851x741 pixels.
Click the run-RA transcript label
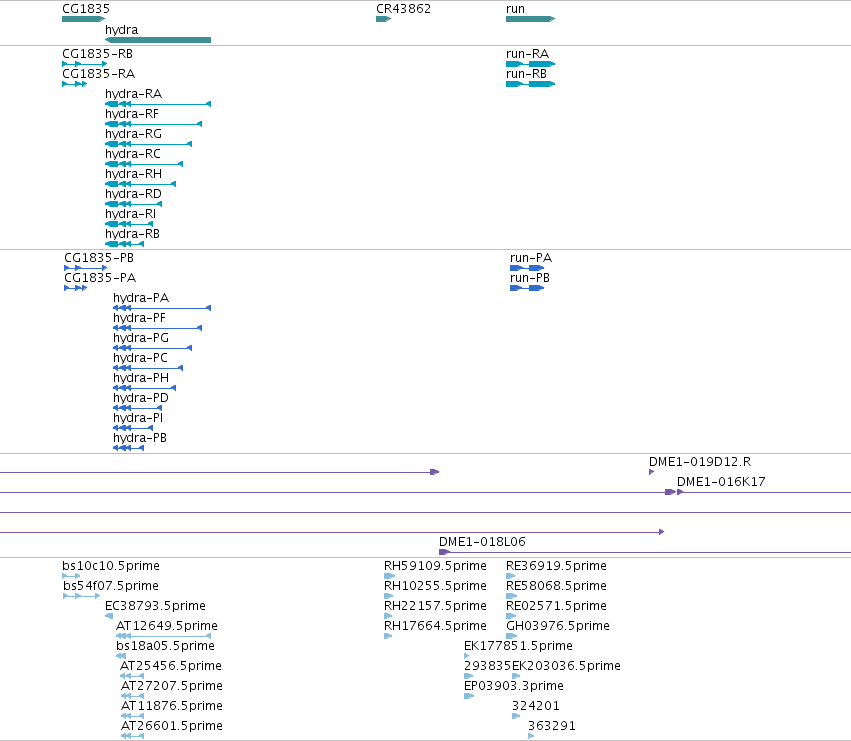pos(527,54)
